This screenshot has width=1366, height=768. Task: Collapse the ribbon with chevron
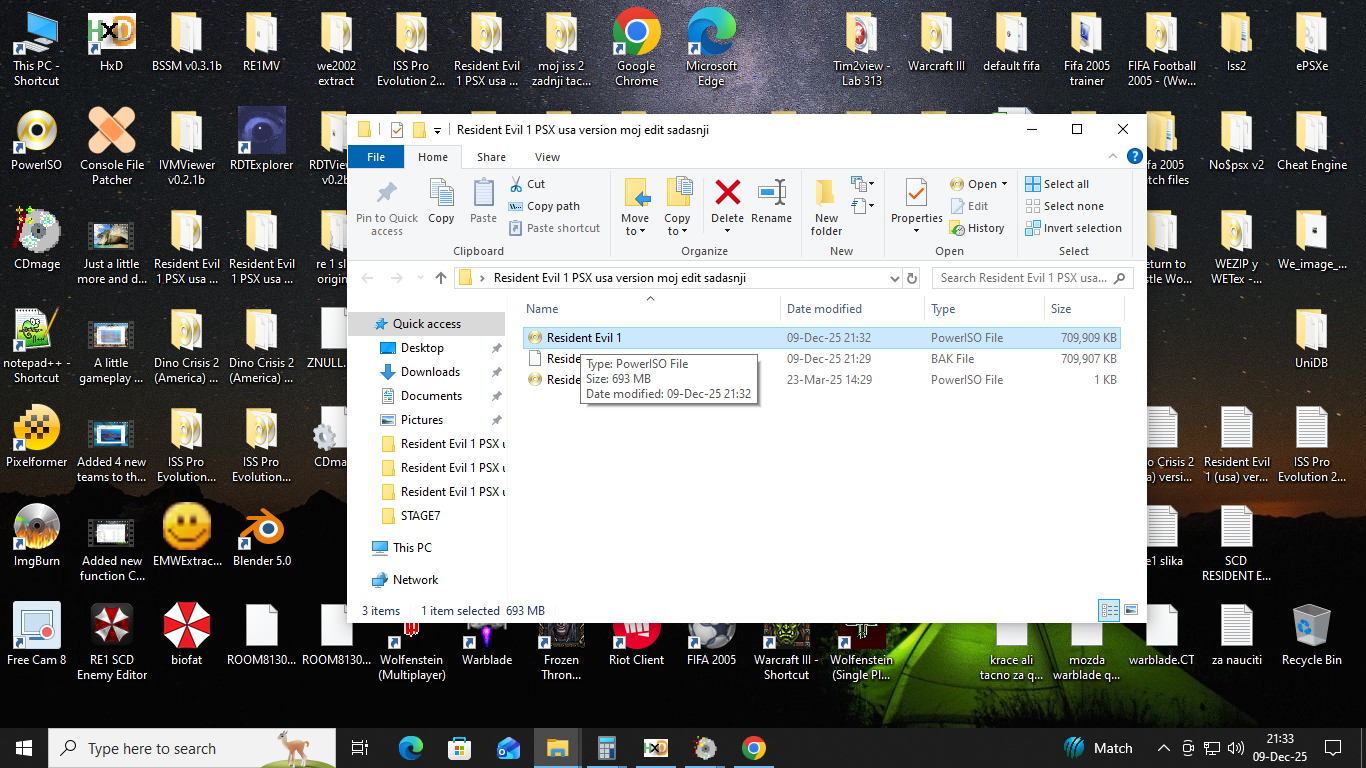click(1115, 157)
